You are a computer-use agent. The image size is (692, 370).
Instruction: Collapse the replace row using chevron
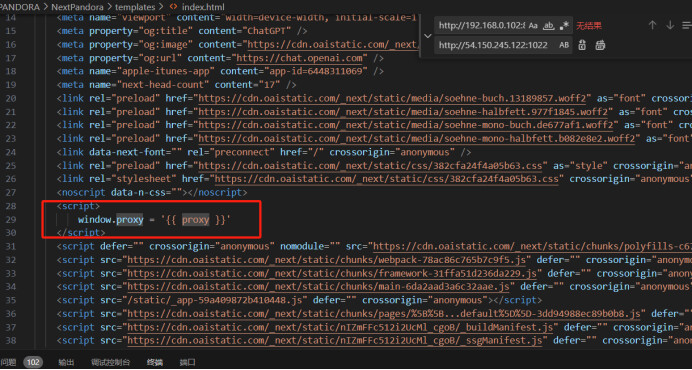point(427,36)
